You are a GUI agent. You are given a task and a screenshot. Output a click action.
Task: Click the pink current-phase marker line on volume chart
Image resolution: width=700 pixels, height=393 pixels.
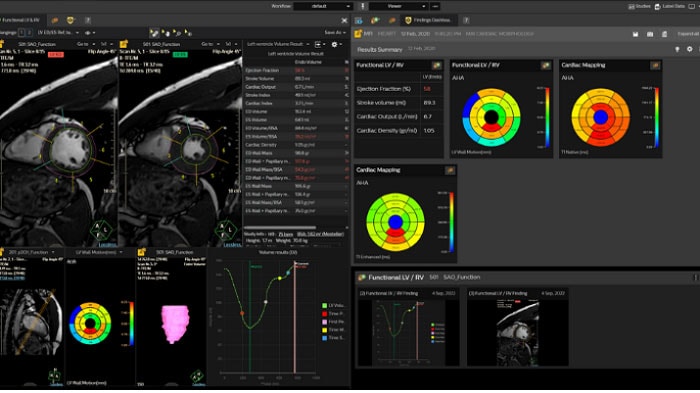click(x=295, y=317)
